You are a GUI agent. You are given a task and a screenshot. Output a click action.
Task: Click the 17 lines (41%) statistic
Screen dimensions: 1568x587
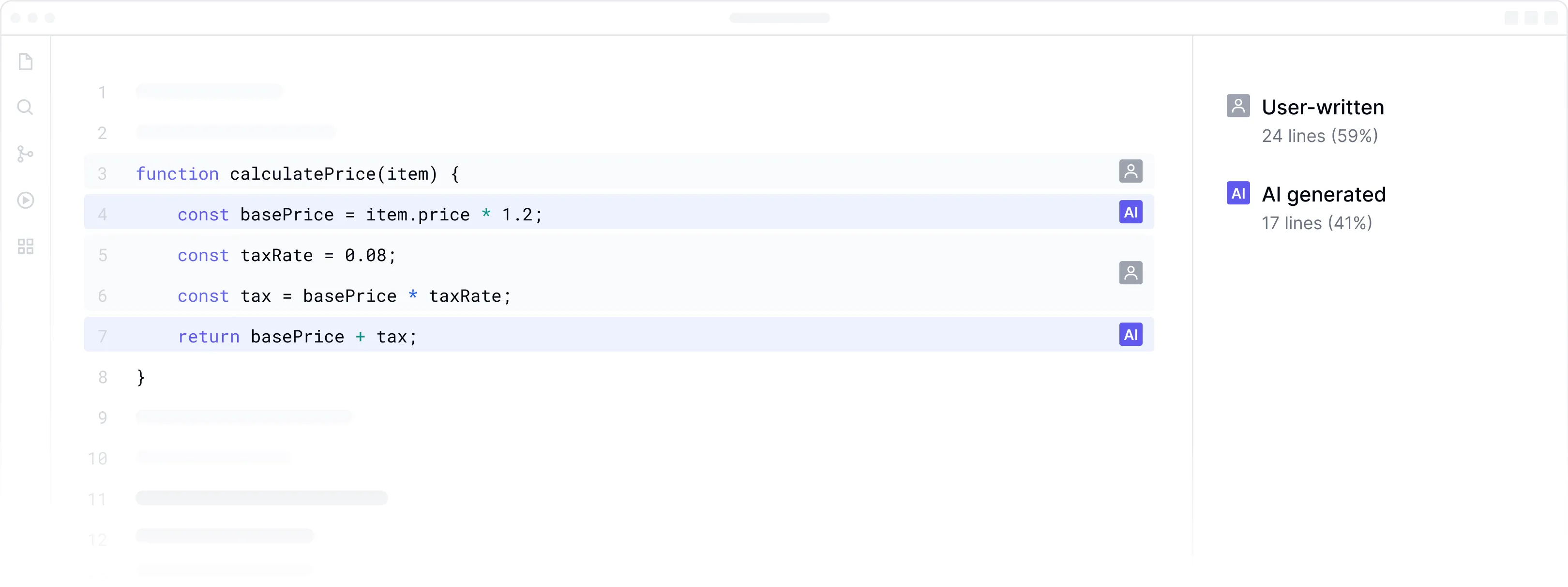1317,223
